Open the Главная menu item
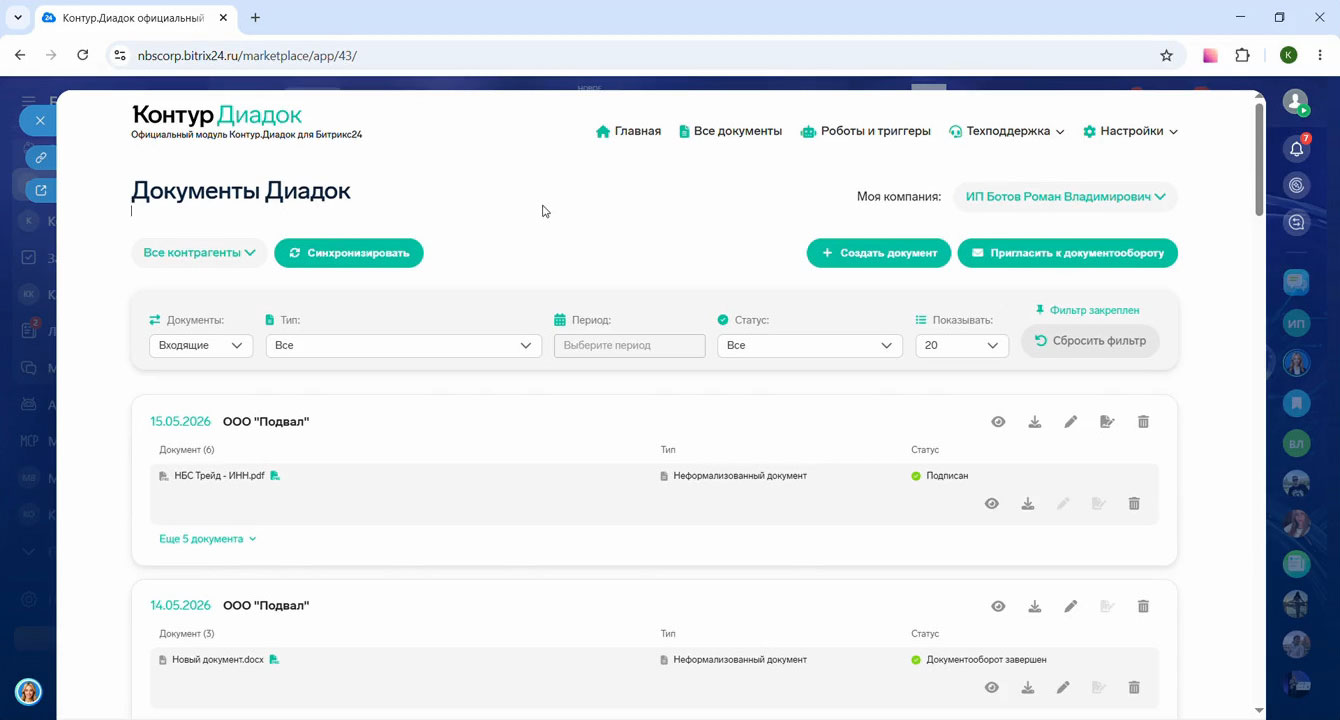This screenshot has width=1340, height=720. (628, 131)
